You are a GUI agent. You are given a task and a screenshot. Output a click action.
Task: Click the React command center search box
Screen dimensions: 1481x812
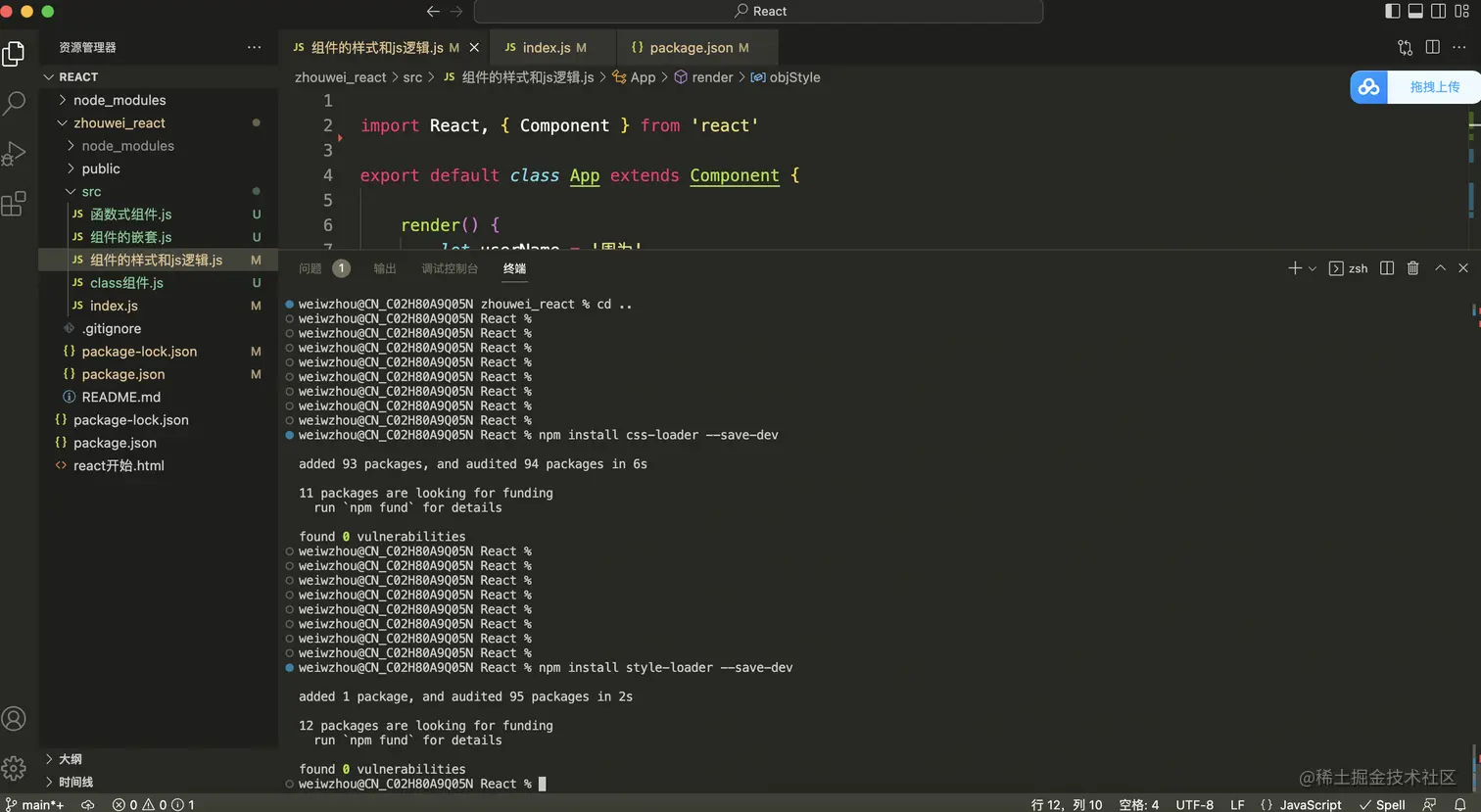coord(758,12)
